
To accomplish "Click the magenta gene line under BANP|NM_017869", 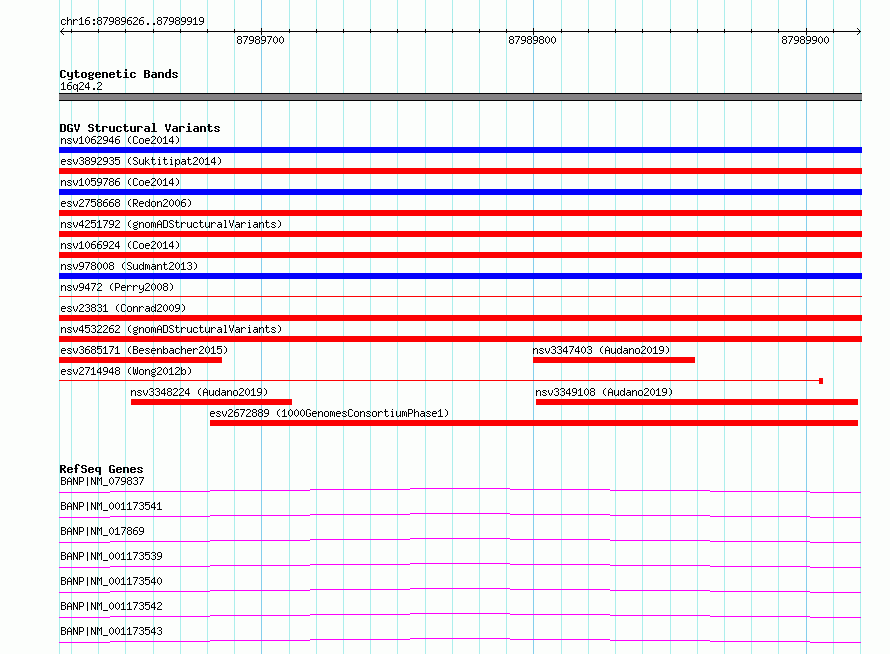I will (x=460, y=540).
